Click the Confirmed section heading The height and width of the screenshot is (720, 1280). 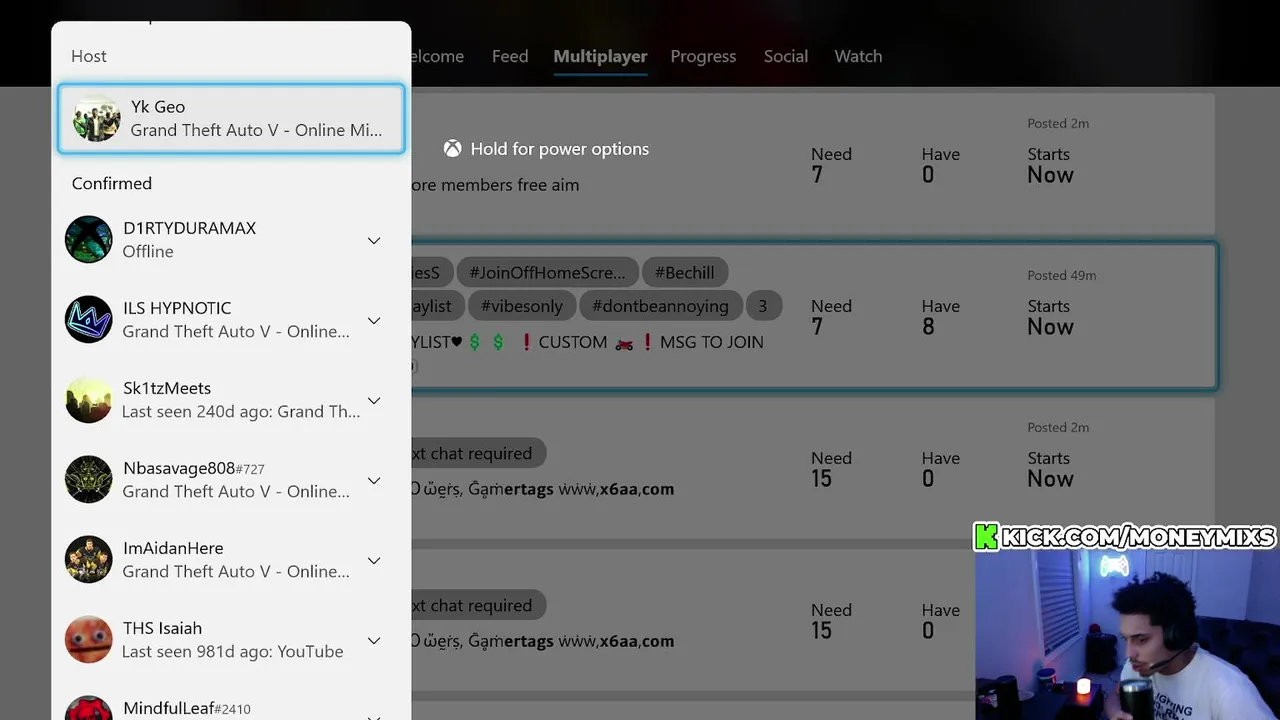click(x=112, y=183)
